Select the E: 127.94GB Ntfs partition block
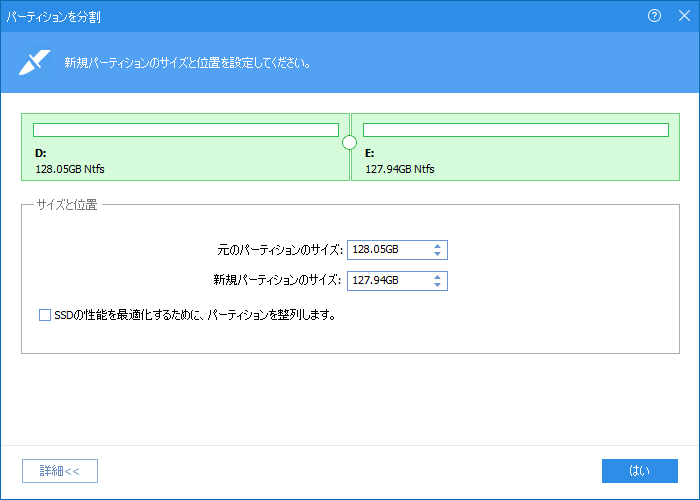The width and height of the screenshot is (700, 500). pos(516,147)
